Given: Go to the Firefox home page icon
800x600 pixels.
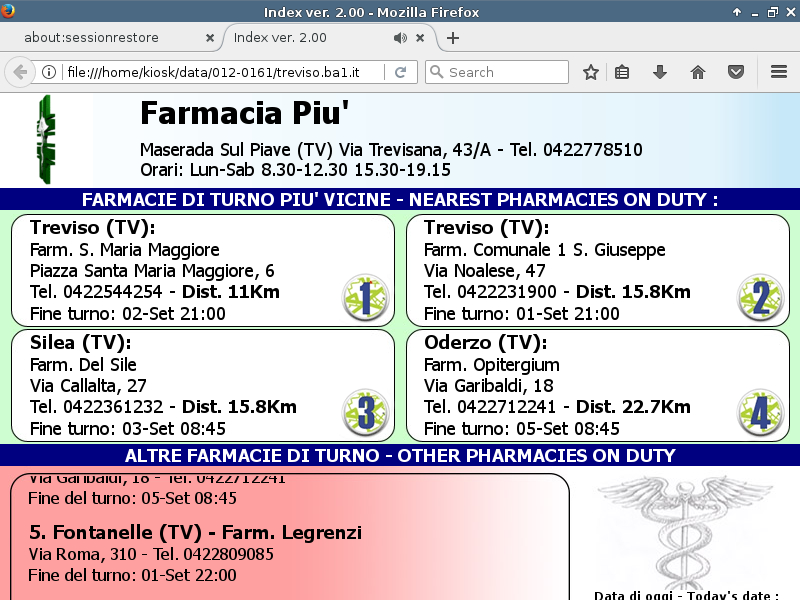Looking at the screenshot, I should (x=698, y=72).
